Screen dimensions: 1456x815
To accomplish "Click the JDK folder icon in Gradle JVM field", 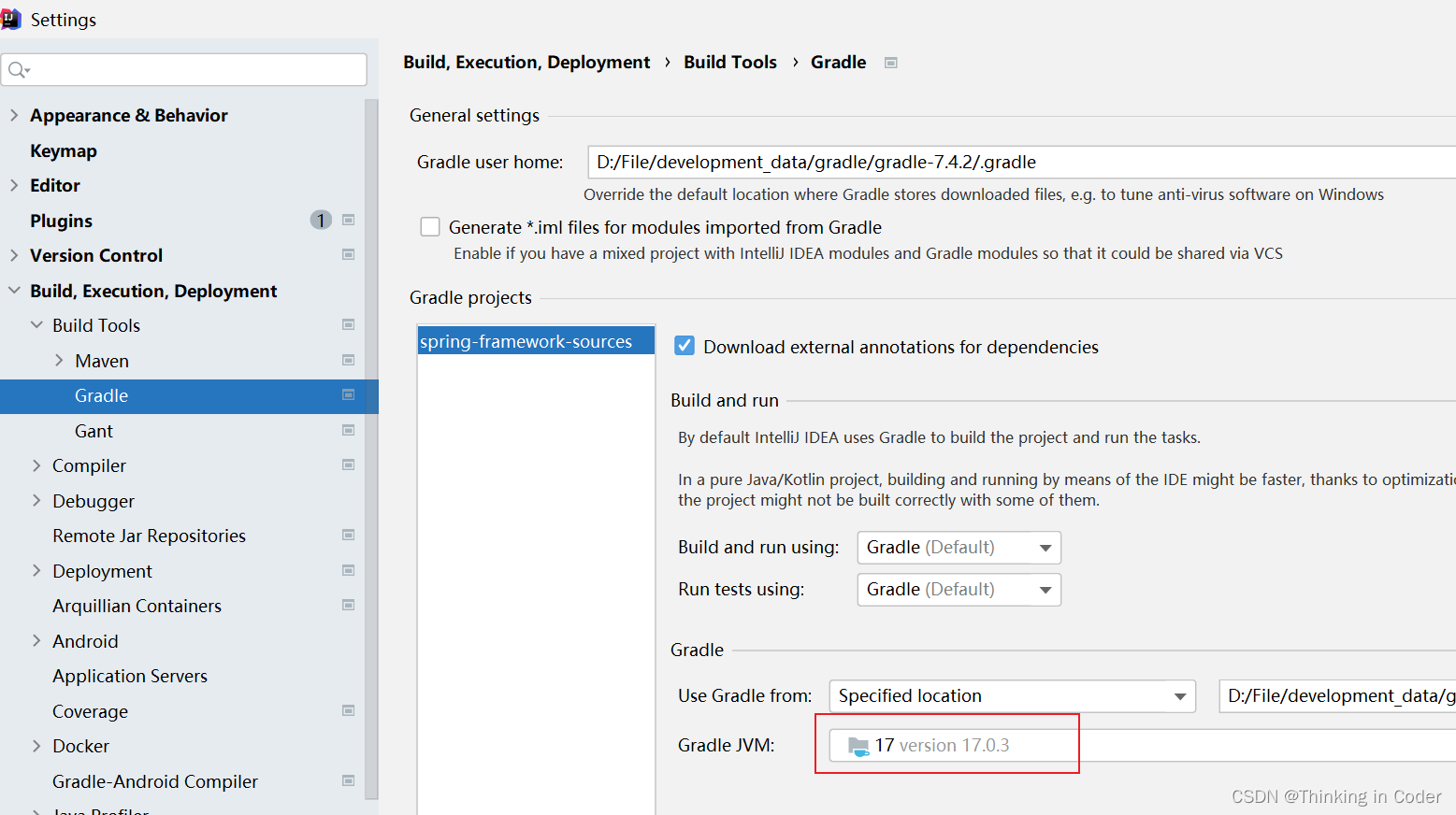I will (858, 746).
